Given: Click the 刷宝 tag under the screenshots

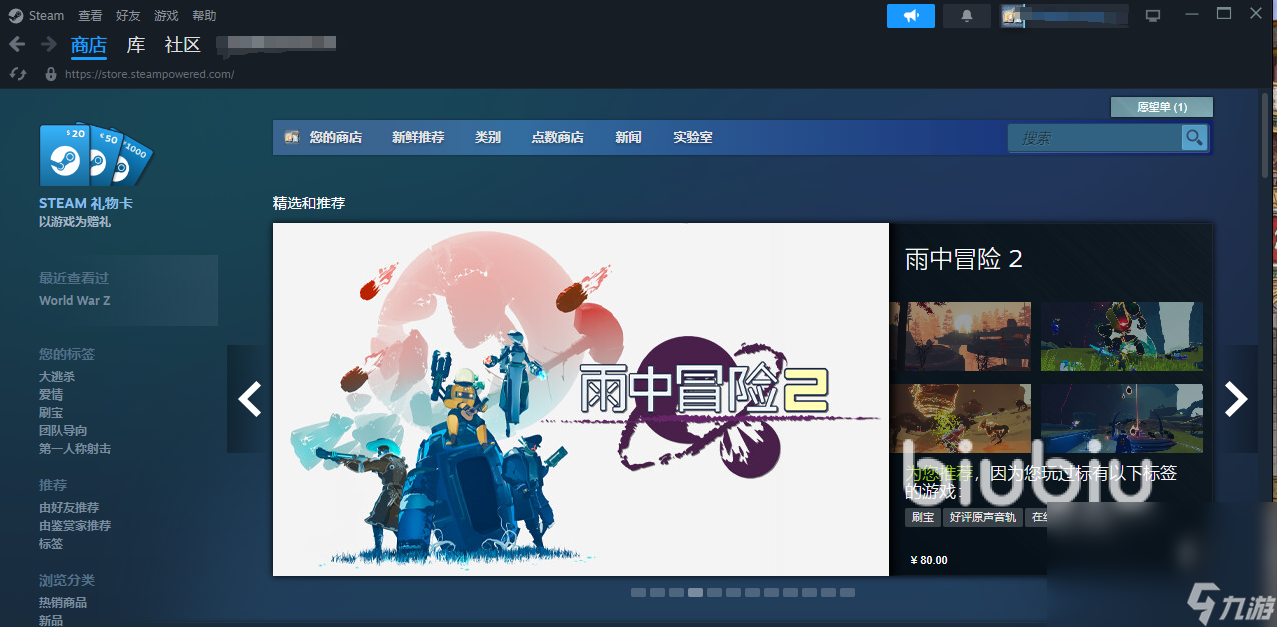Looking at the screenshot, I should 922,517.
